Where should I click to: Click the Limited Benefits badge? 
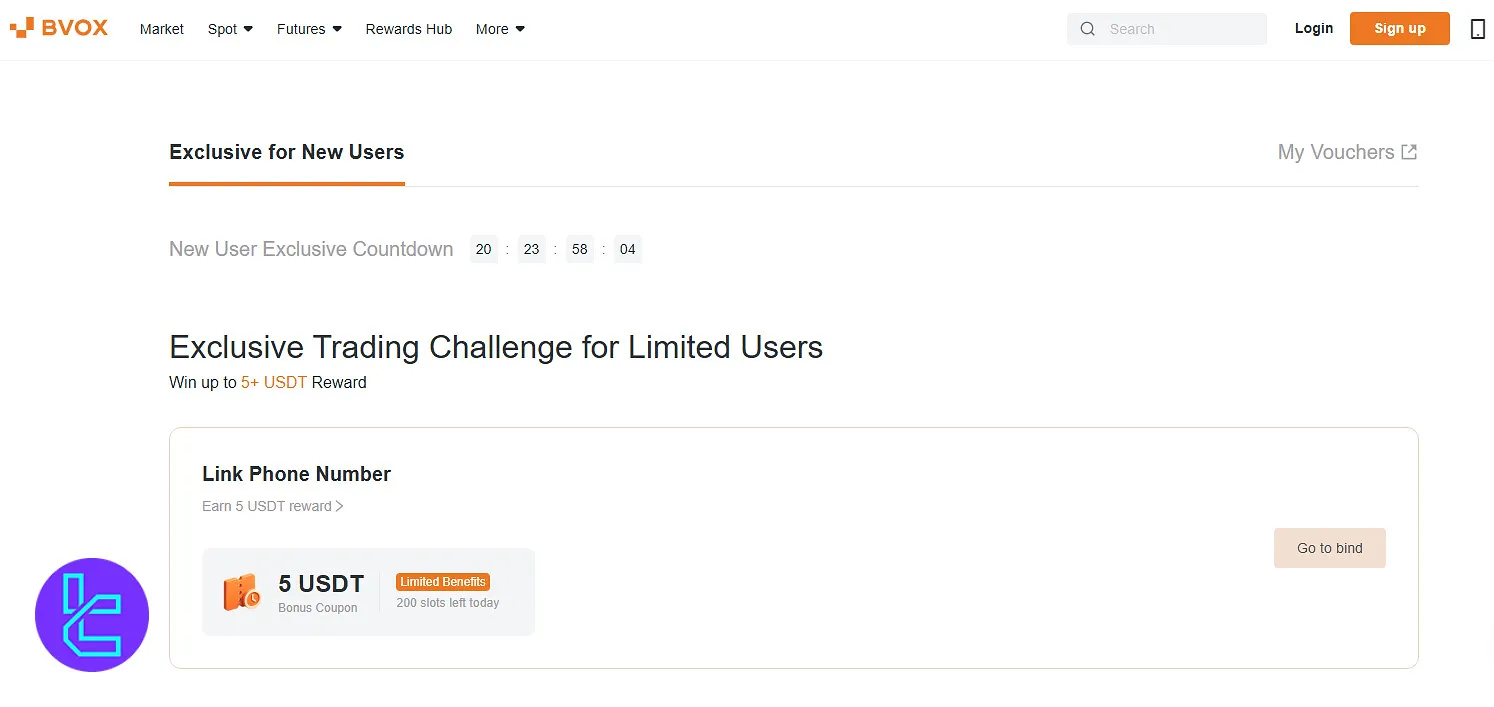coord(443,582)
